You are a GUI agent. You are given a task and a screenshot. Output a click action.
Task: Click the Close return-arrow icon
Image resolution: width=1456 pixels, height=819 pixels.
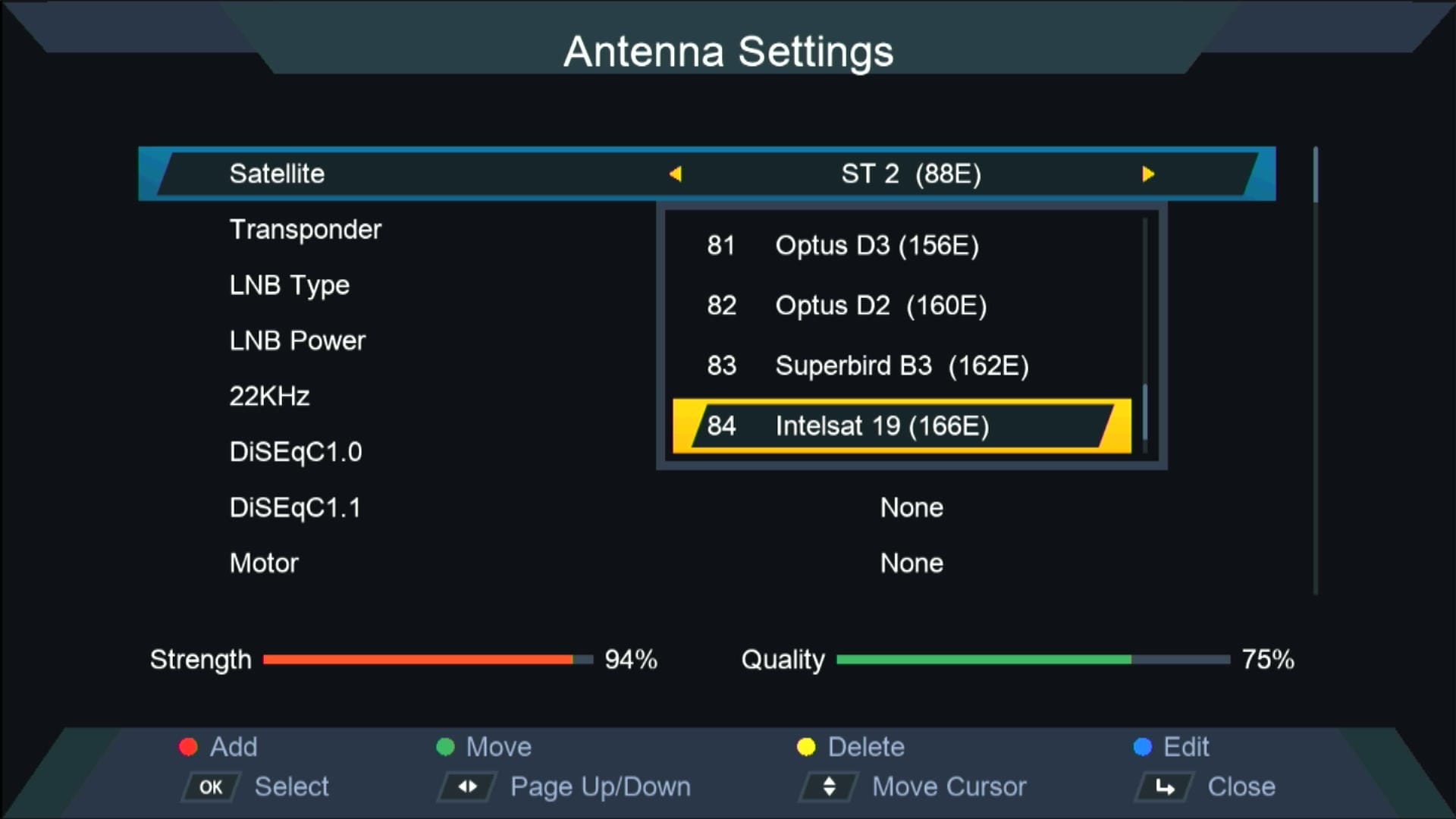point(1165,787)
